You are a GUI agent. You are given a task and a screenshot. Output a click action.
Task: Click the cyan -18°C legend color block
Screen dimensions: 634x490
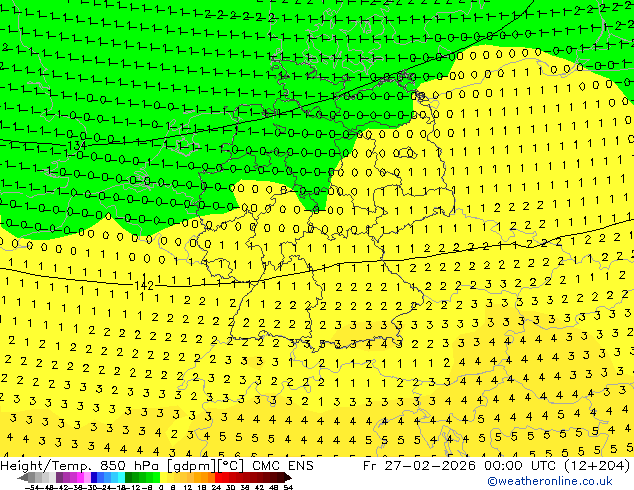[x=121, y=477]
